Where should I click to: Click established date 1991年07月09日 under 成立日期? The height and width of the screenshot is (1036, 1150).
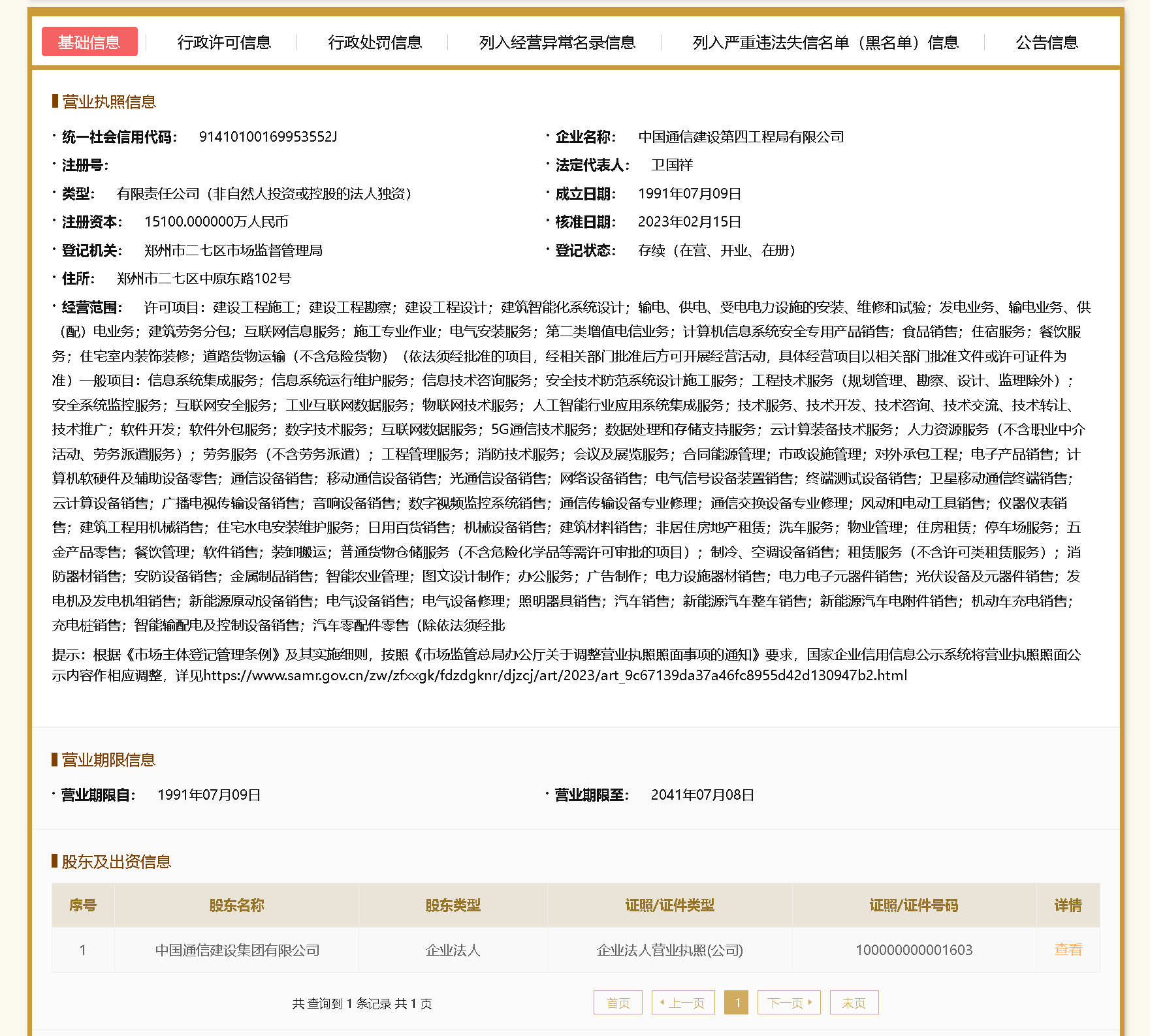pos(690,194)
